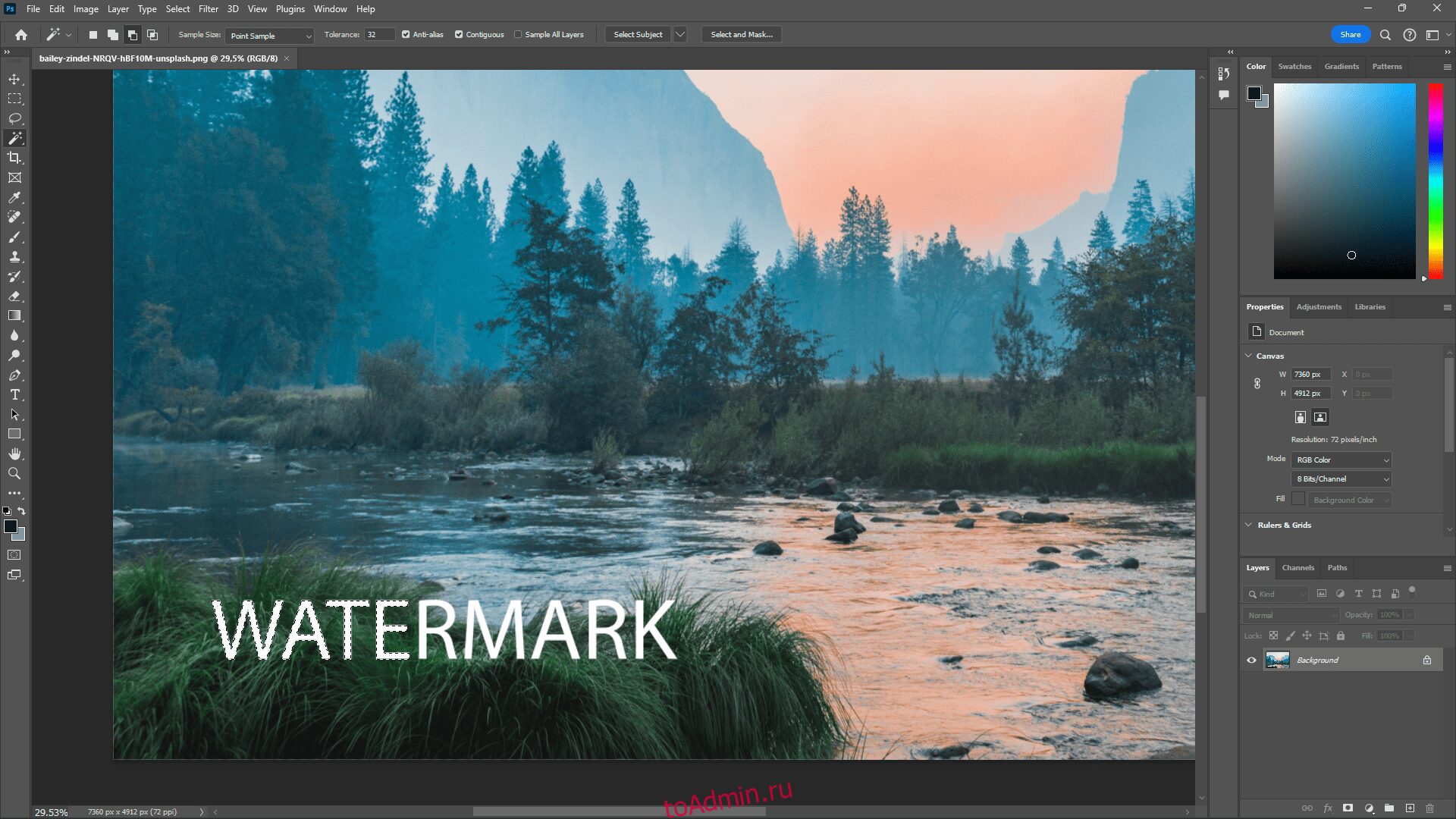Open the Bits per Channel dropdown
This screenshot has height=819, width=1456.
coord(1339,479)
